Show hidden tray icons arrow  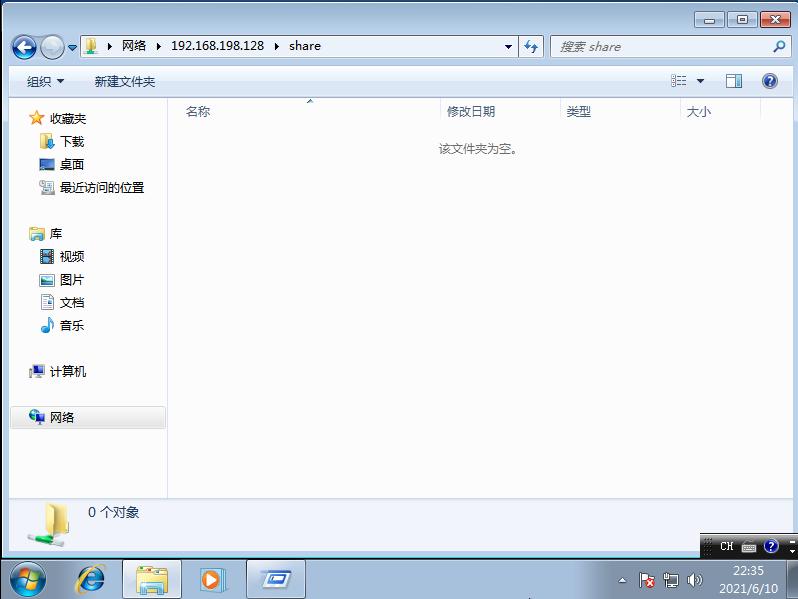622,580
